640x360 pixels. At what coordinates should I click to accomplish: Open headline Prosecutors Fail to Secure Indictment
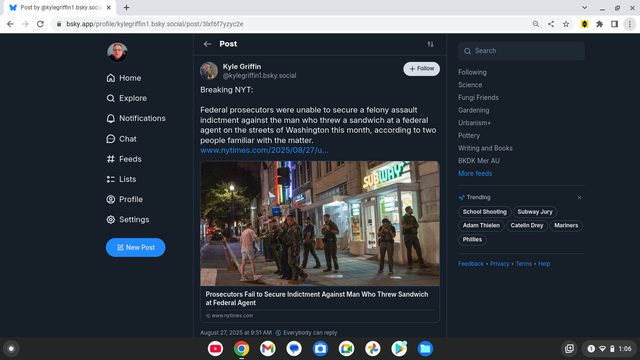click(317, 298)
